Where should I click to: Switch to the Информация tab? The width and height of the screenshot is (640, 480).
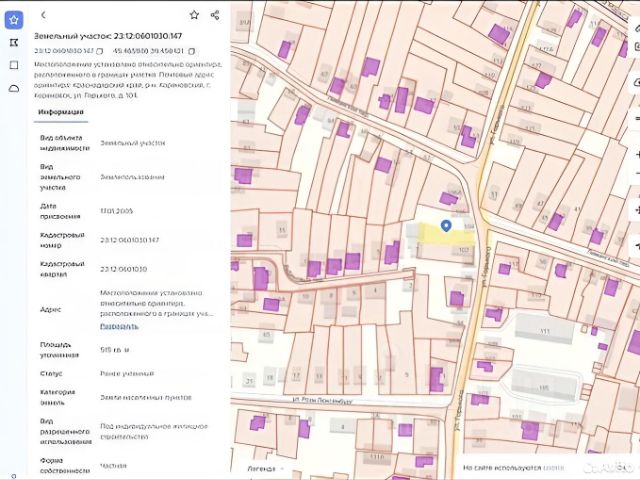coord(61,112)
